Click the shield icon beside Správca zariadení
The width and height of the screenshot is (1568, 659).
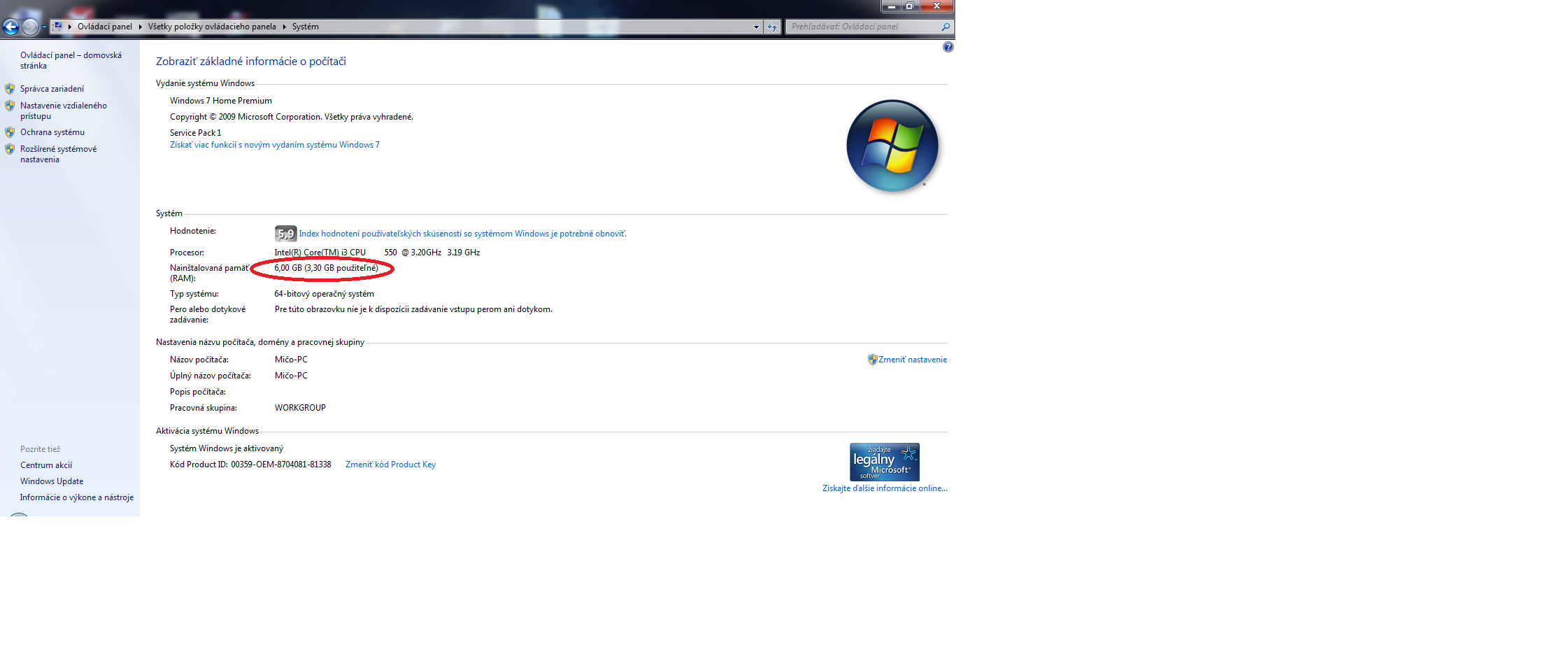[x=10, y=89]
